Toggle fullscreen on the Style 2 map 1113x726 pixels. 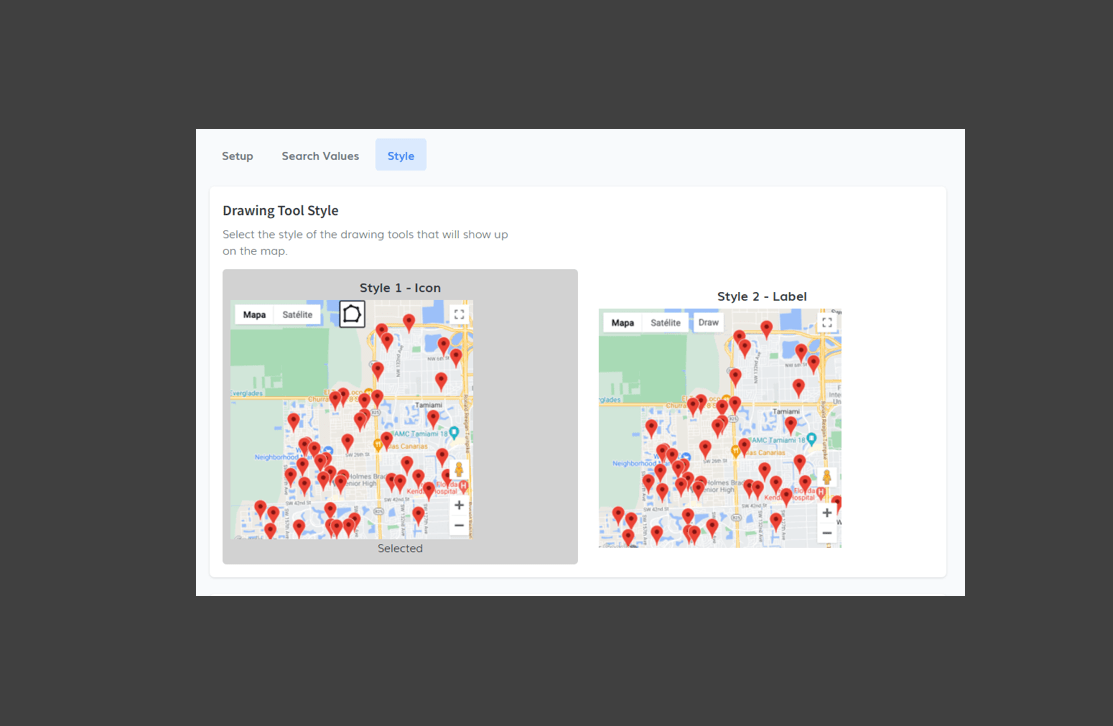coord(827,323)
